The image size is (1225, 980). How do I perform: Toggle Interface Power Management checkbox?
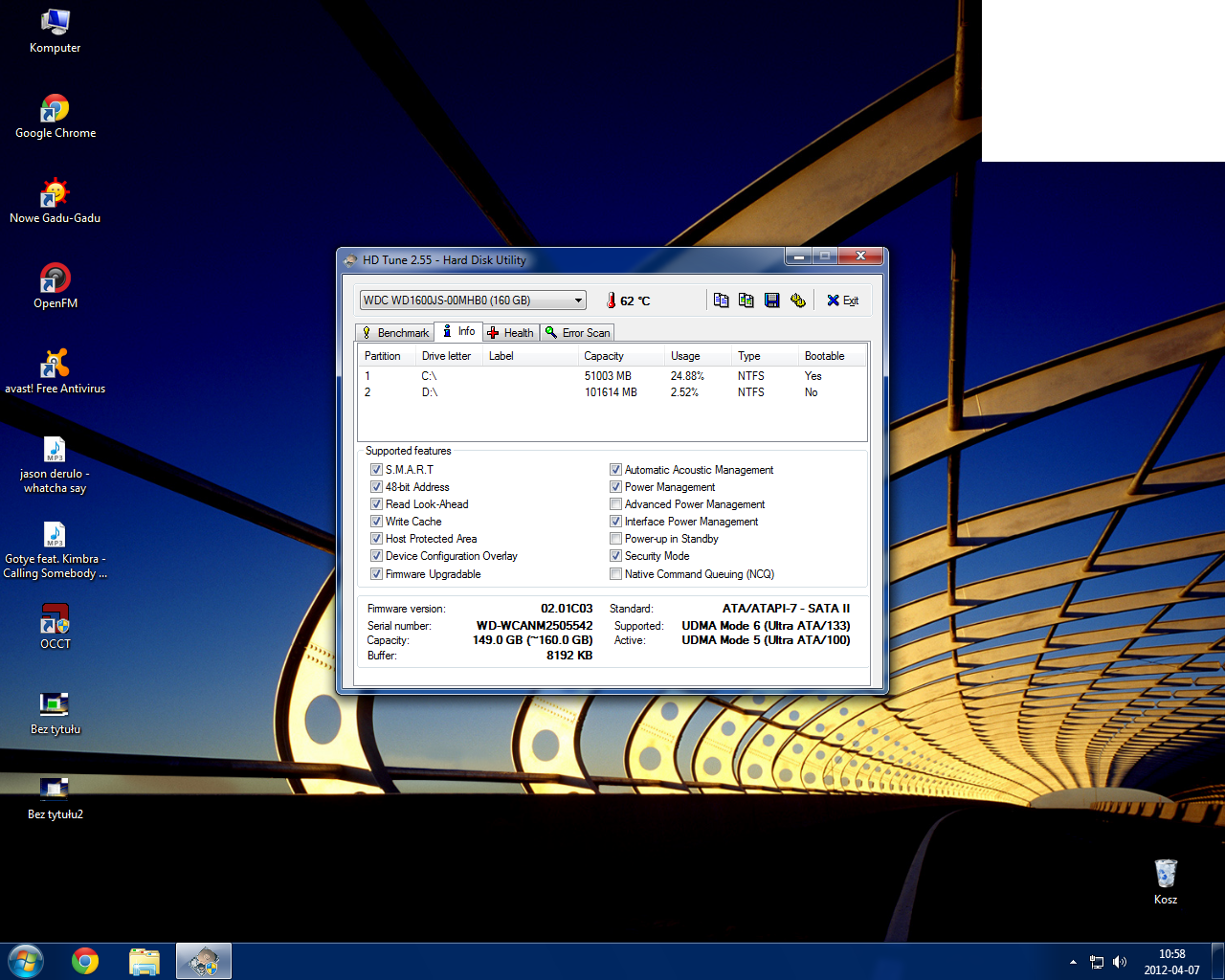click(615, 522)
